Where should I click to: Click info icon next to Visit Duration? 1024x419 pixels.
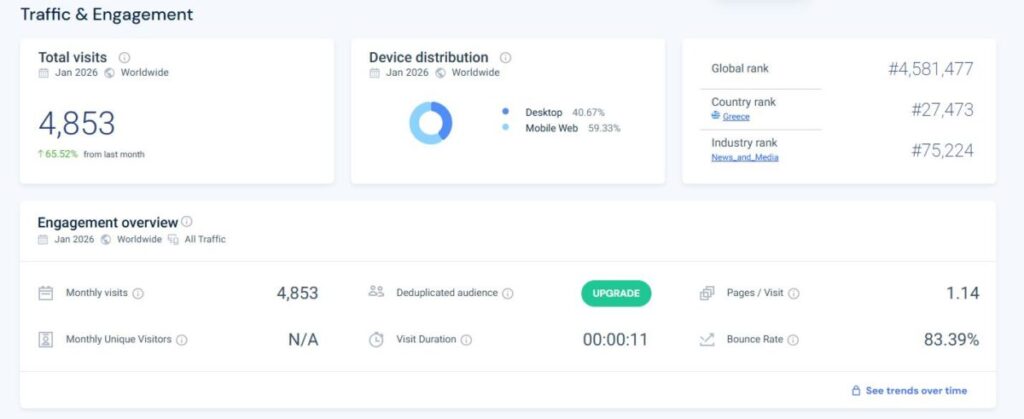[x=466, y=340]
